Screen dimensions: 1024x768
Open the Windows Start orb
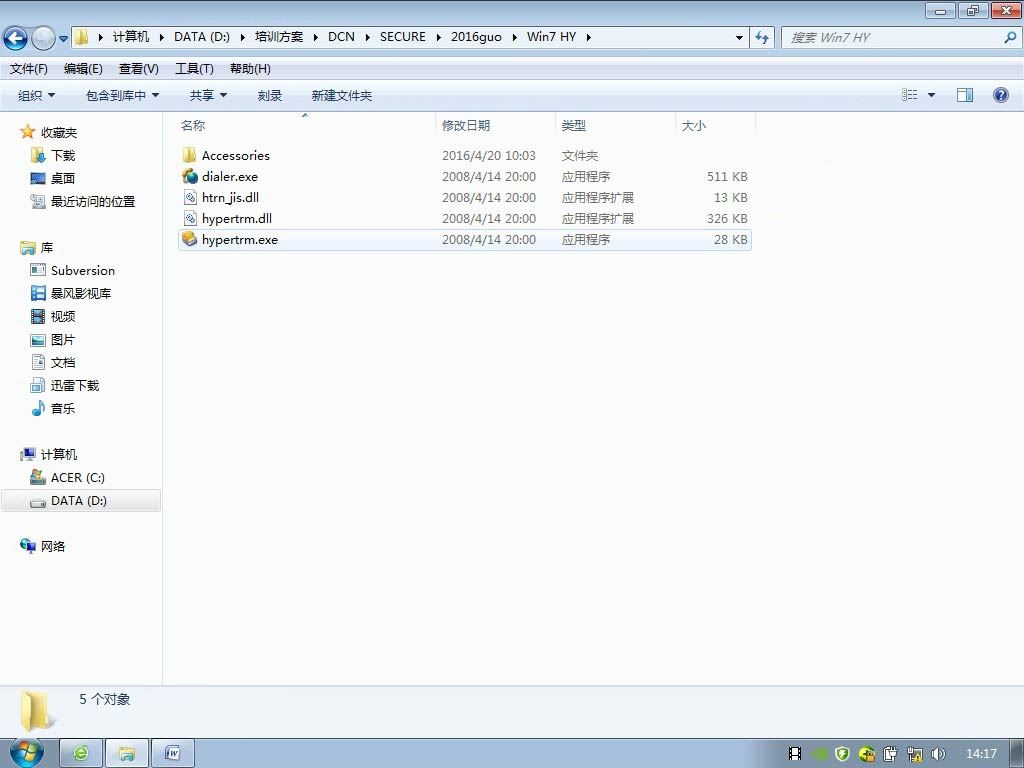point(26,752)
